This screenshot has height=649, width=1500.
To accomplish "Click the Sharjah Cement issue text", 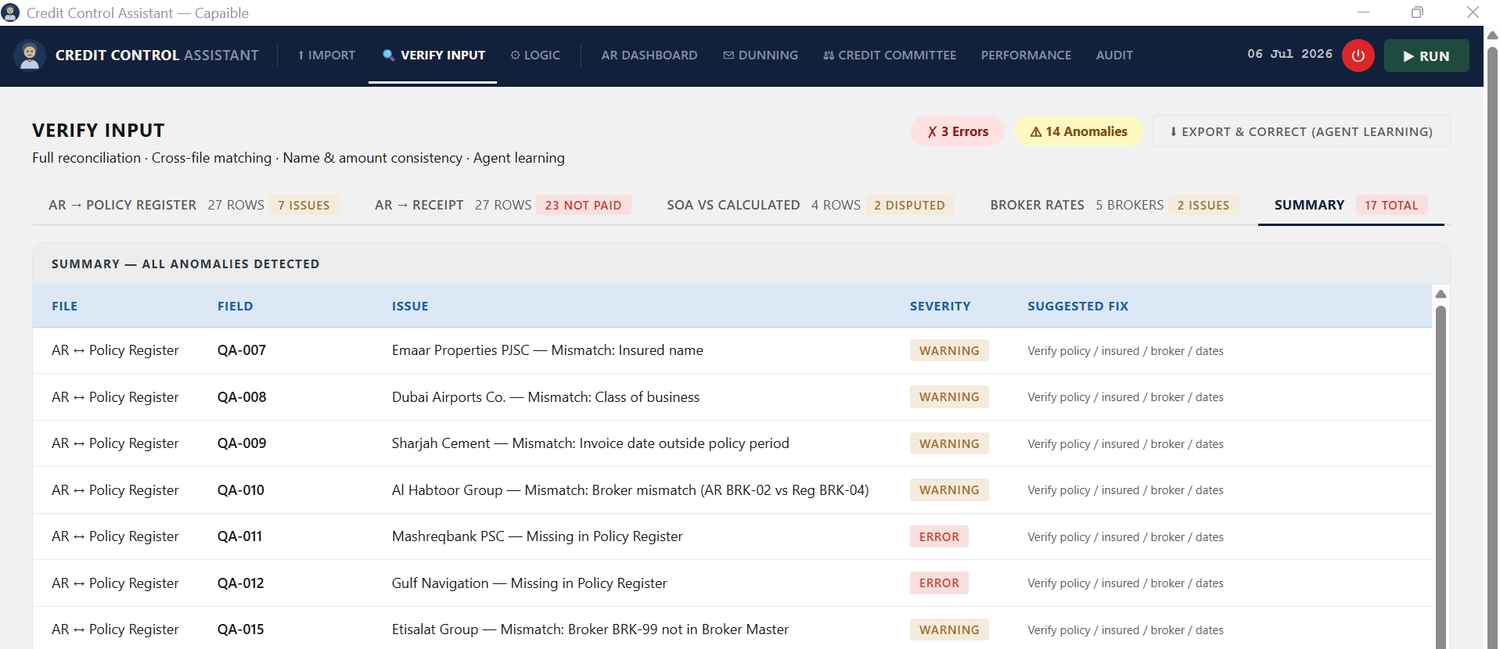I will point(590,444).
